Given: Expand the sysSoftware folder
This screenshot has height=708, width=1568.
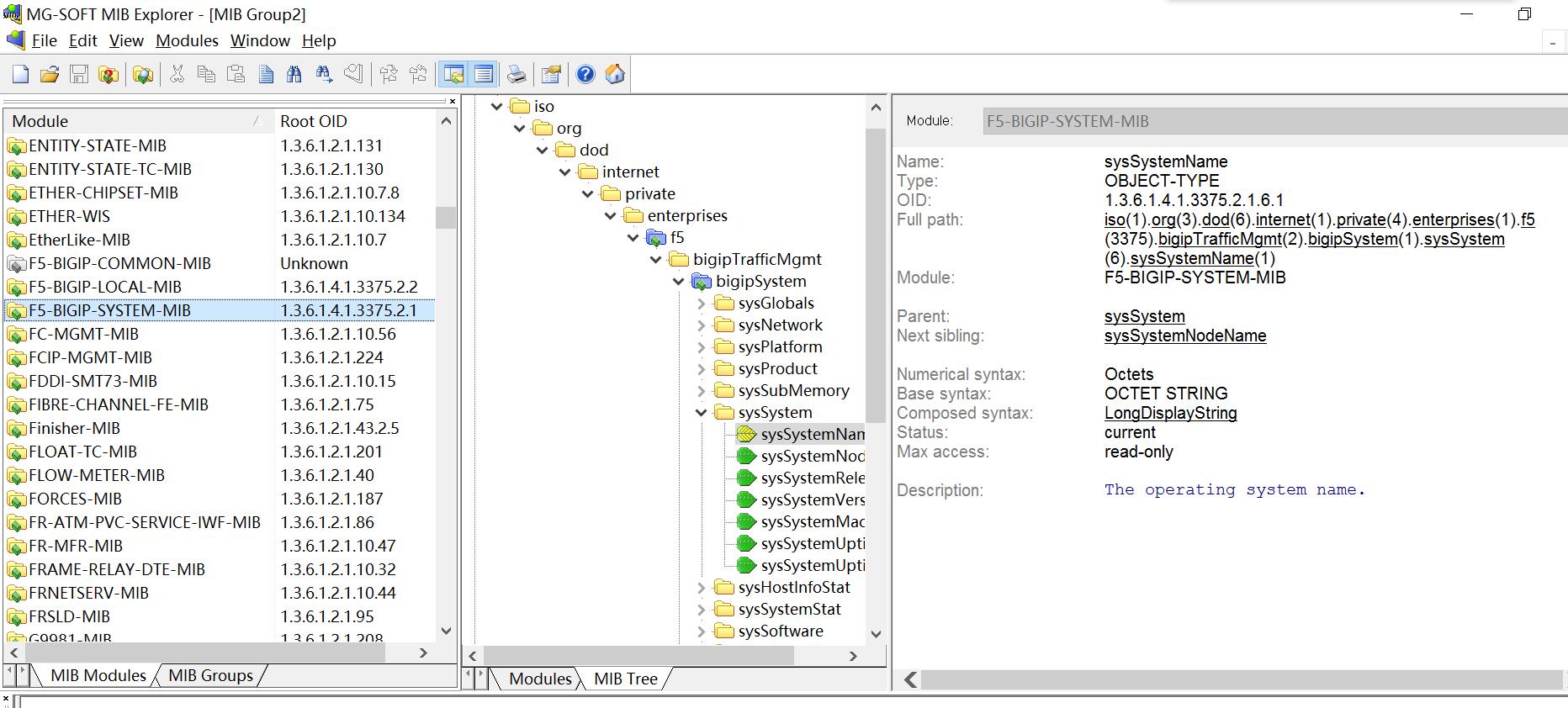Looking at the screenshot, I should [701, 631].
